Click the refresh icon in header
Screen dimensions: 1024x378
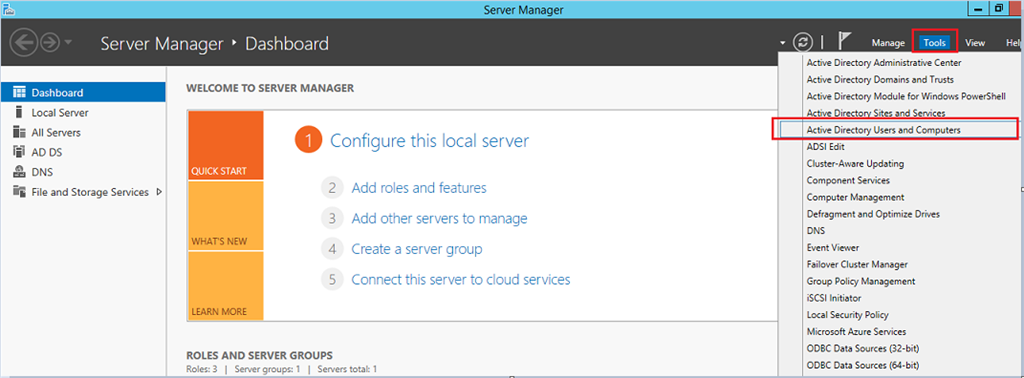[x=803, y=42]
